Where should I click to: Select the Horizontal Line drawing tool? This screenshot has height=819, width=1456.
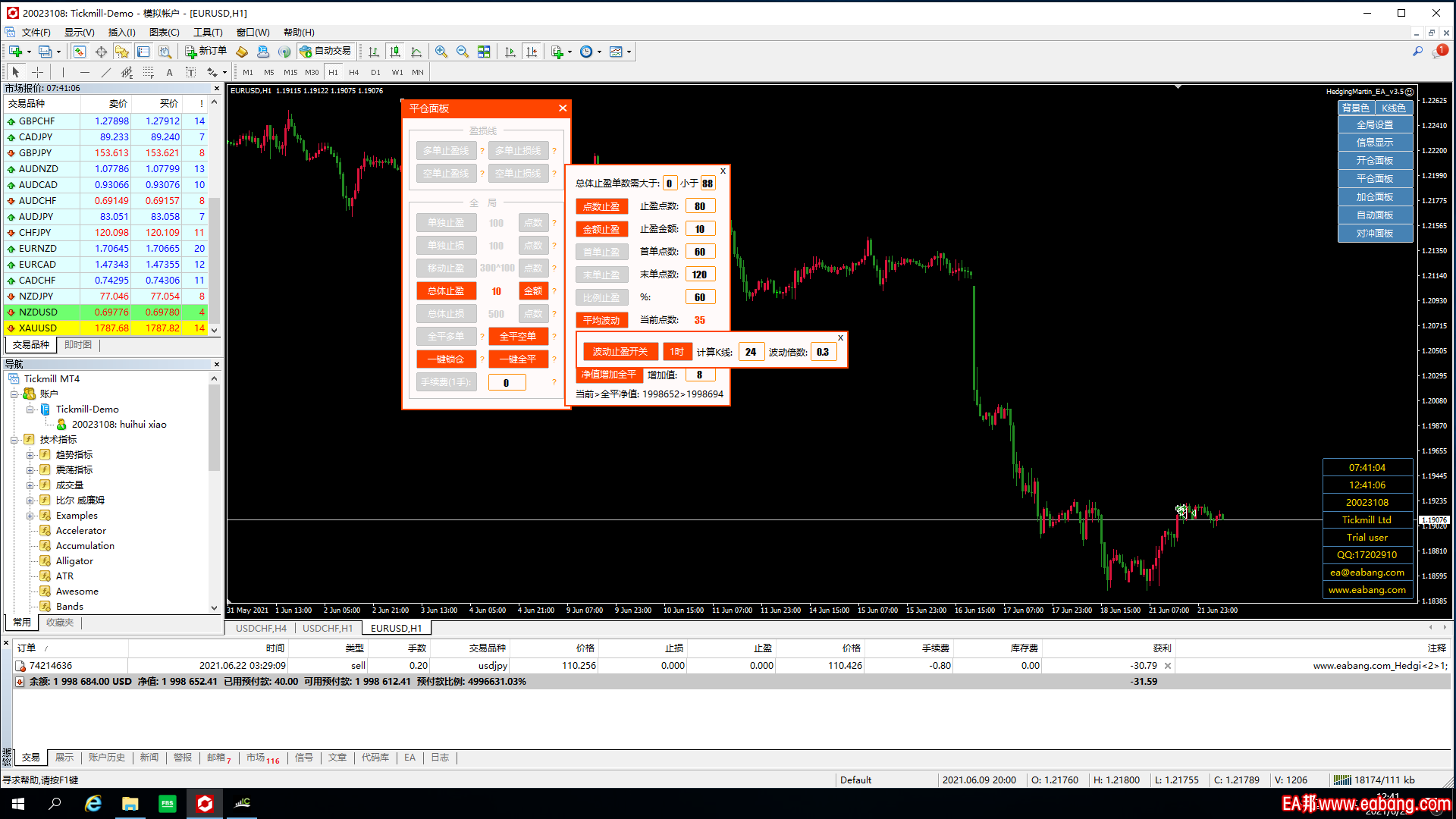point(84,72)
